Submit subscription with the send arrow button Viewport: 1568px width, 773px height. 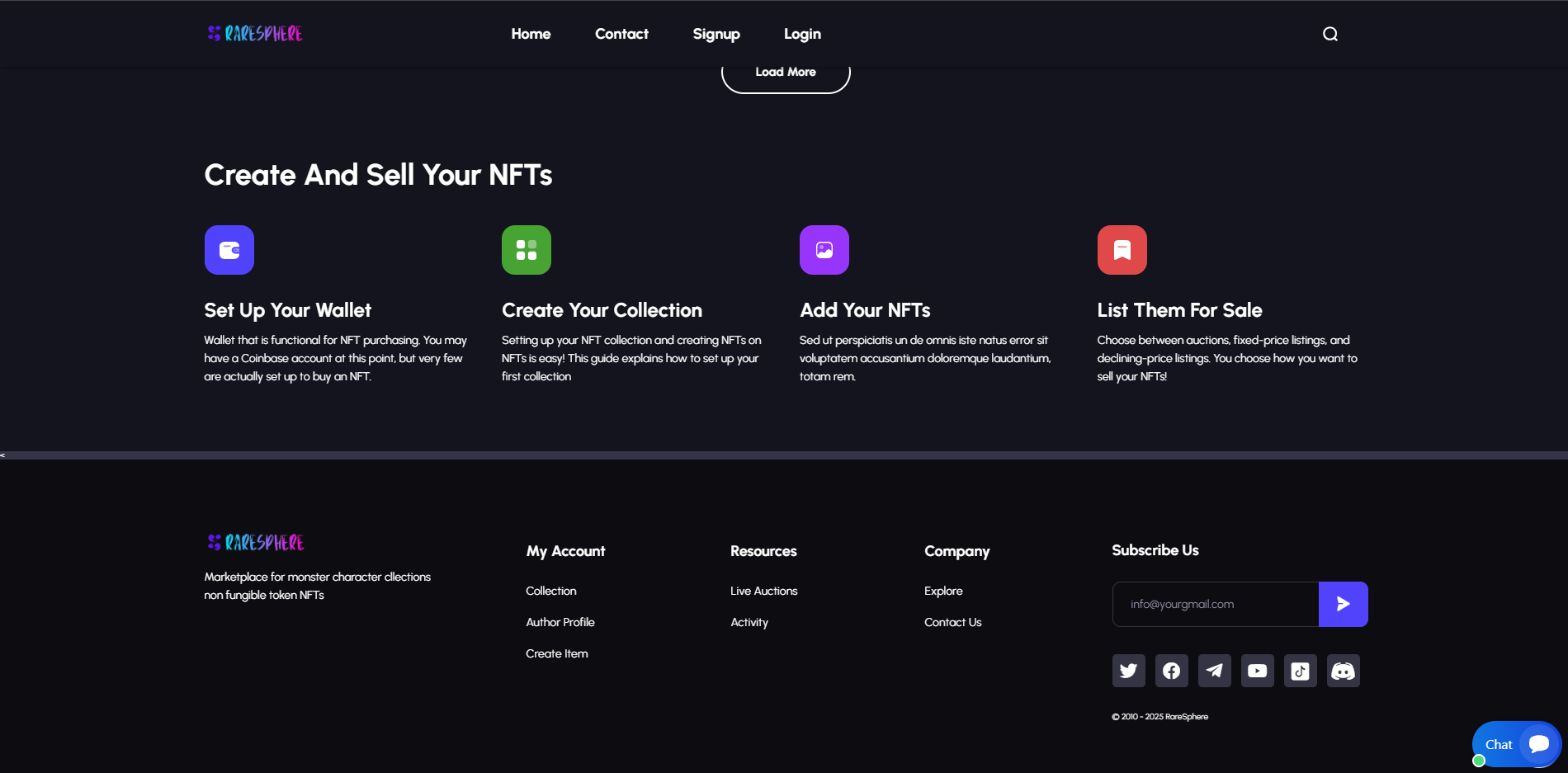(x=1343, y=604)
